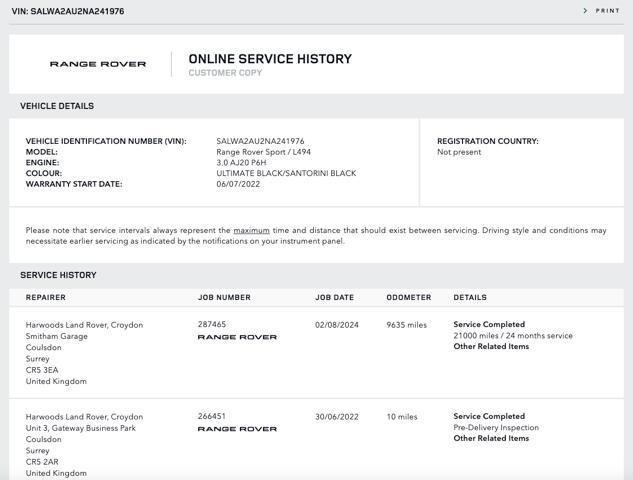Screen dimensions: 633x480
Task: Click Service Completed for 02/08/2024 entry
Action: [x=489, y=324]
